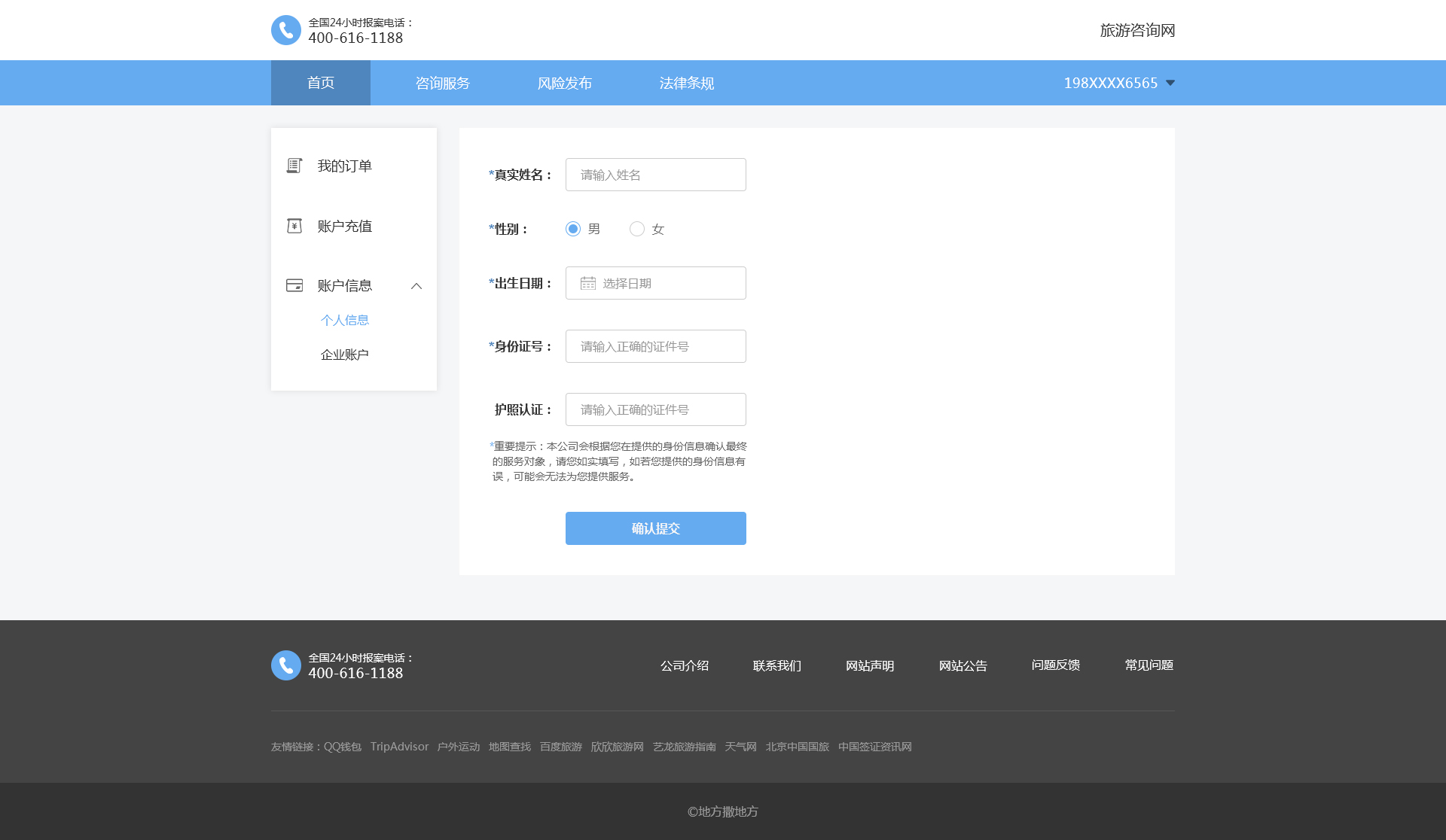Select the 女 radio button
The image size is (1446, 840).
pos(637,229)
